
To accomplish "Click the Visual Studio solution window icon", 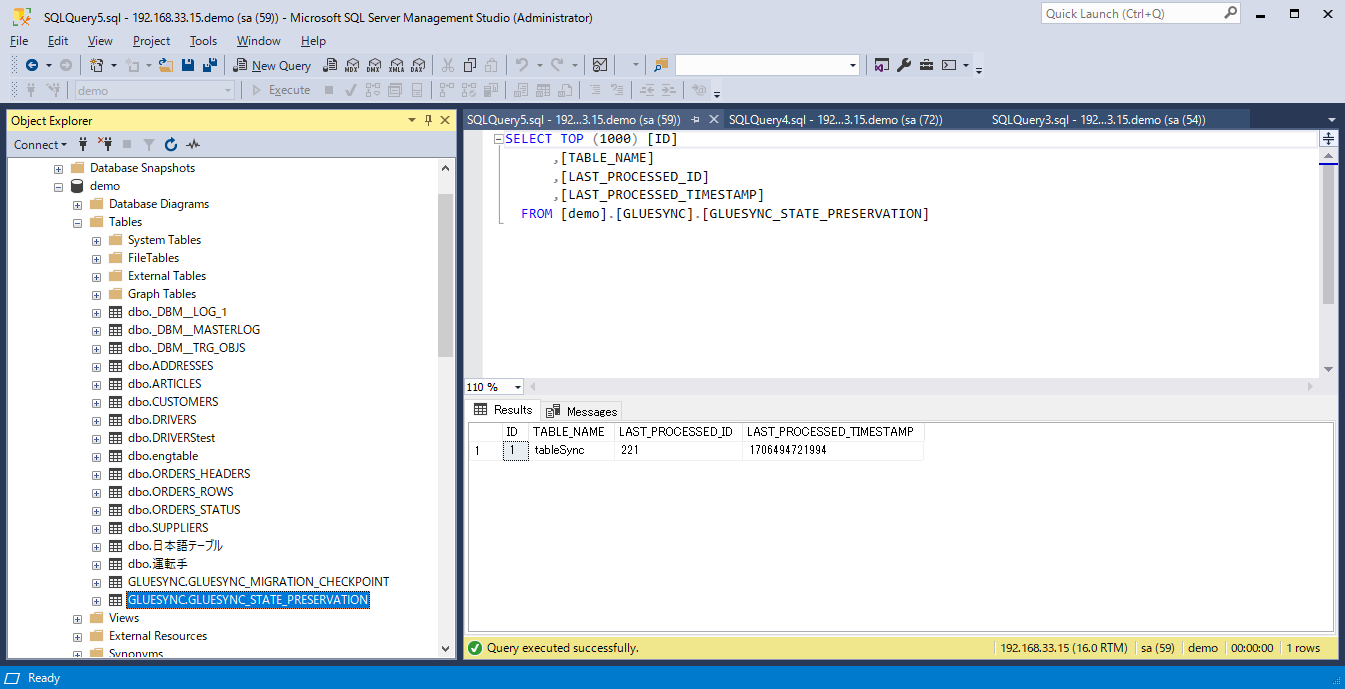I will (x=882, y=65).
